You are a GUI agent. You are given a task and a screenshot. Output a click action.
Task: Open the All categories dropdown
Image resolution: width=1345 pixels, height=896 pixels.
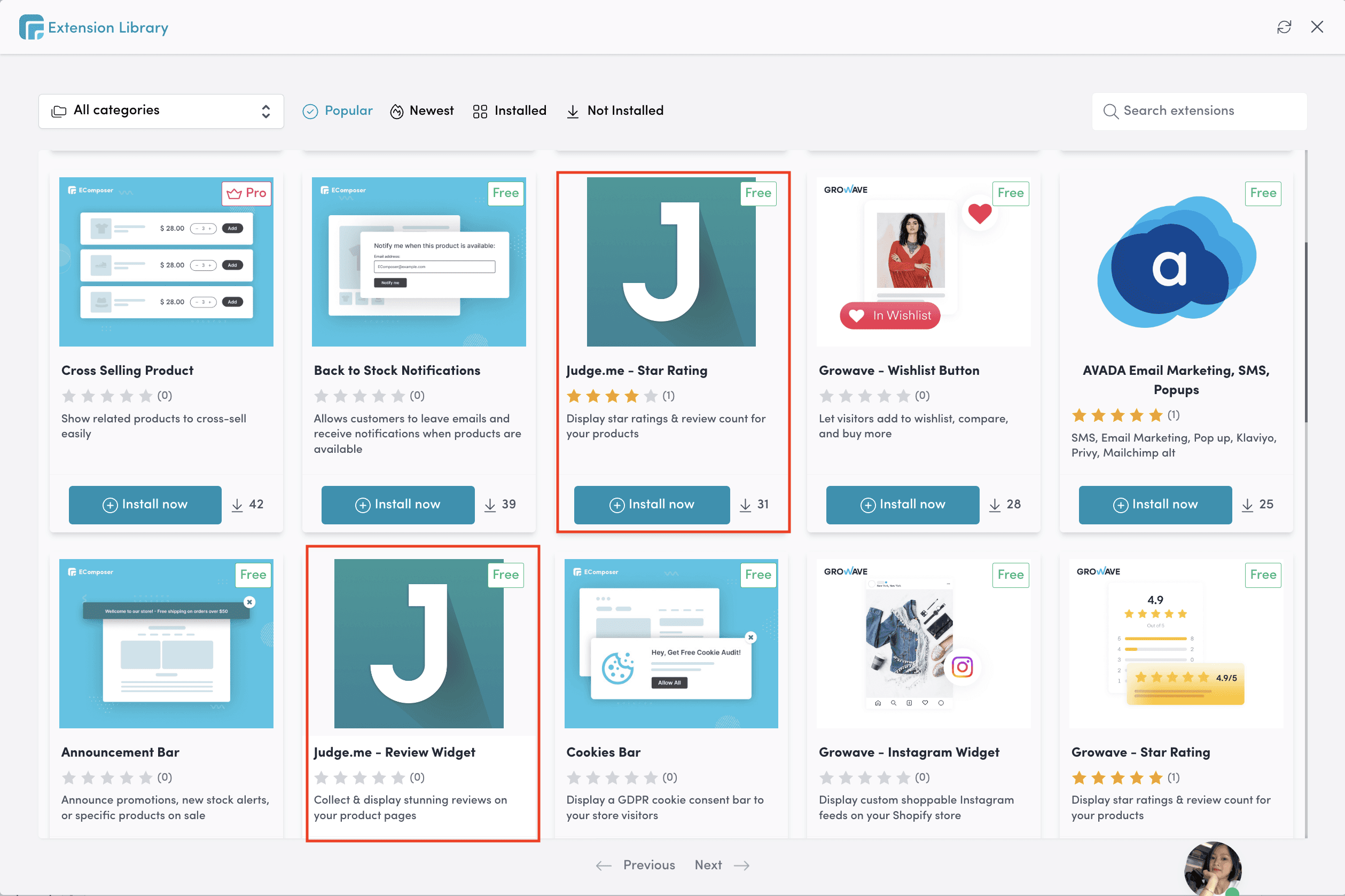pos(161,111)
